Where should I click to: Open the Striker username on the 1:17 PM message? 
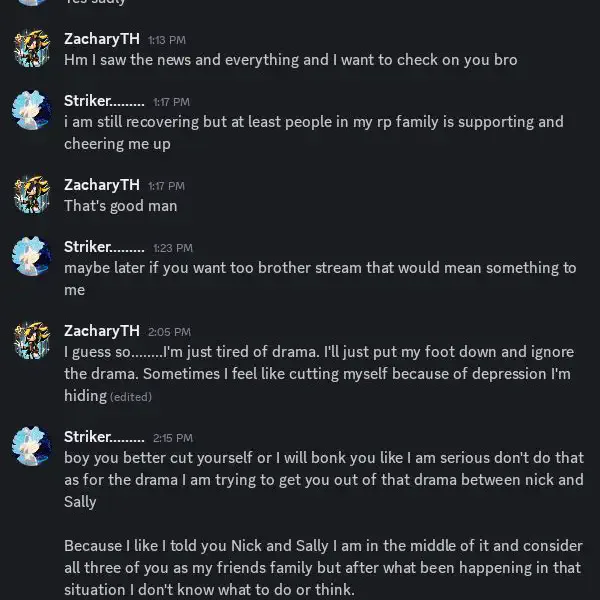(x=104, y=101)
